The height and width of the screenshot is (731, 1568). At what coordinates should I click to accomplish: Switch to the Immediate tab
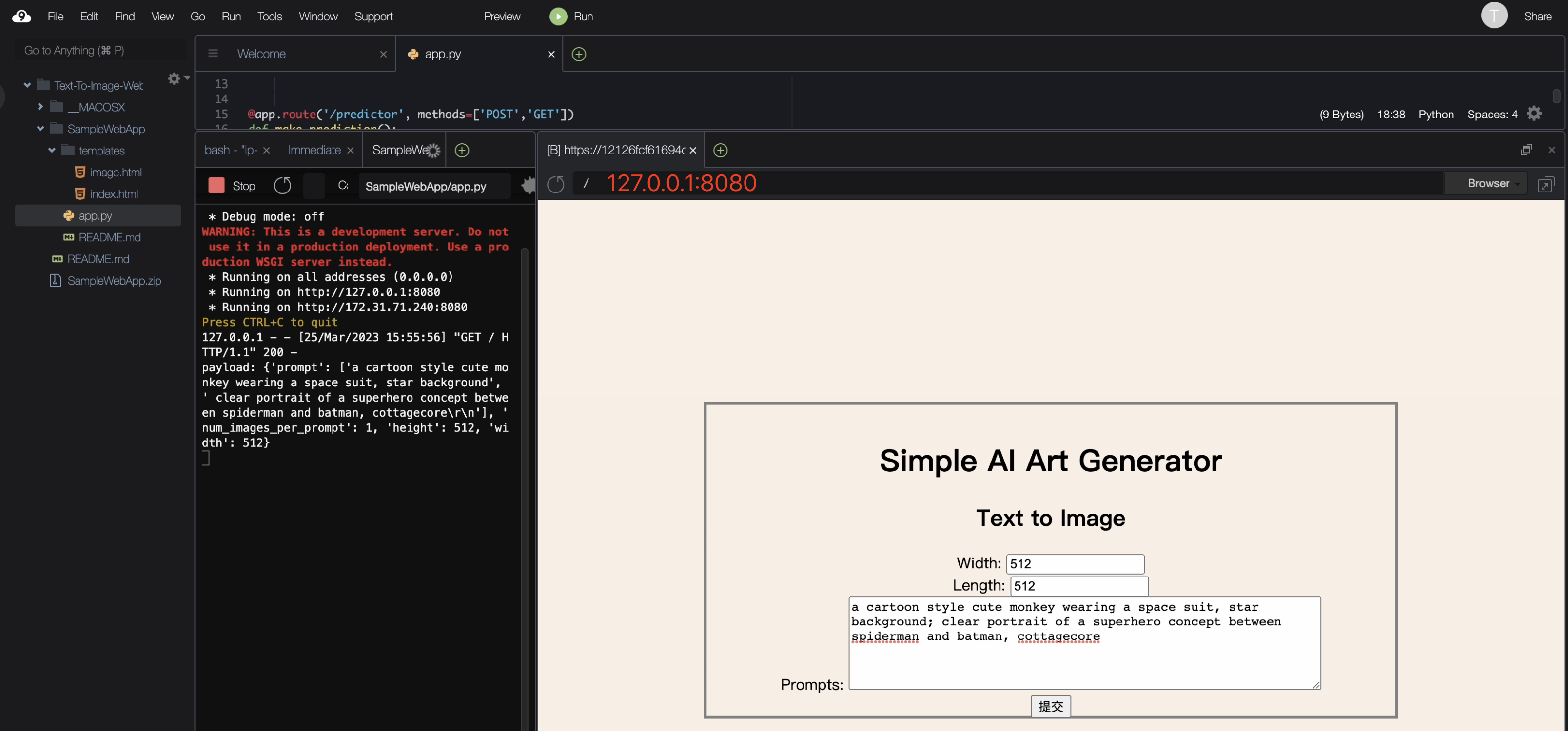(x=314, y=150)
